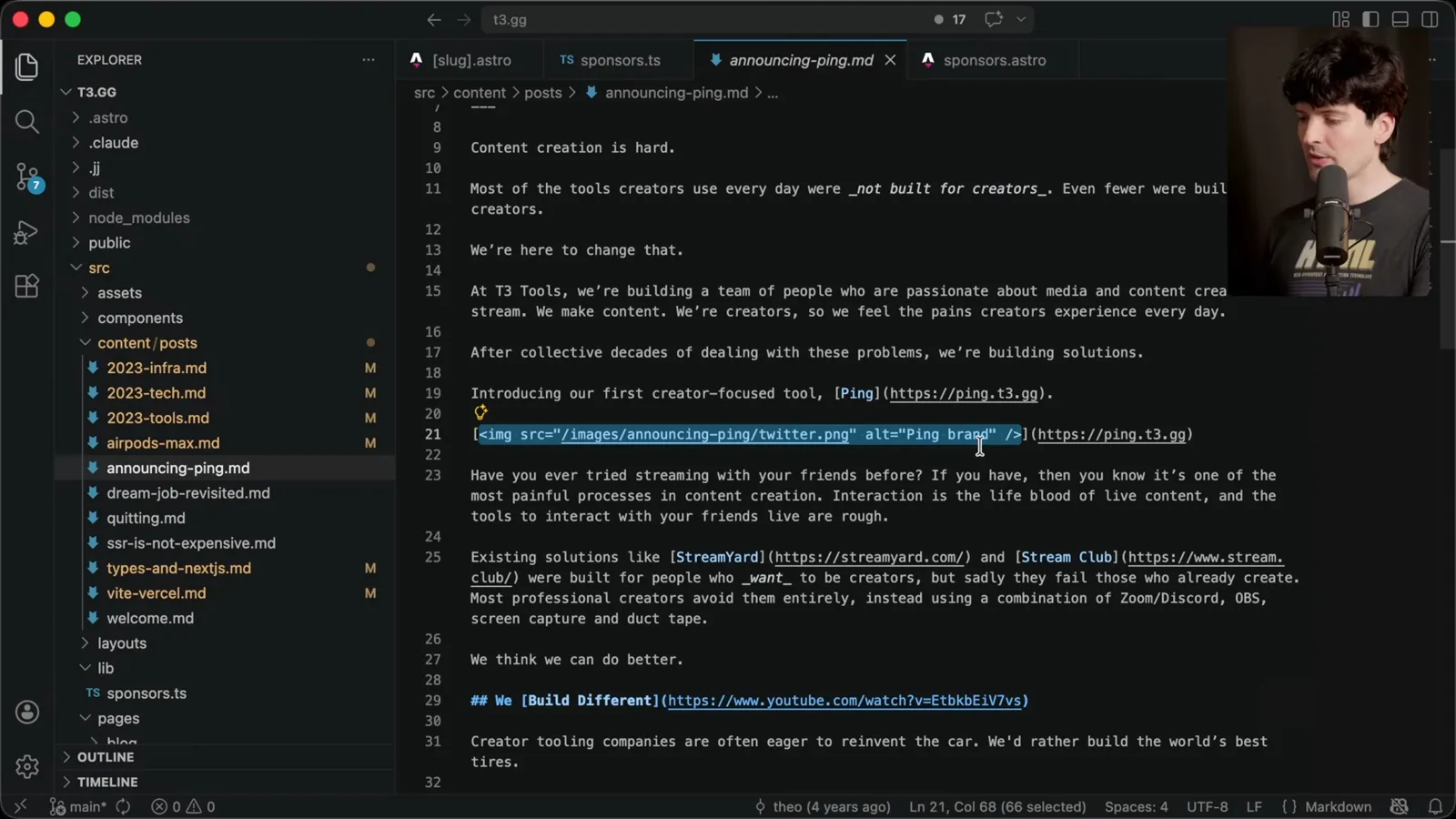The width and height of the screenshot is (1456, 819).
Task: Click Spaces: 4 indentation setting
Action: coord(1136,806)
